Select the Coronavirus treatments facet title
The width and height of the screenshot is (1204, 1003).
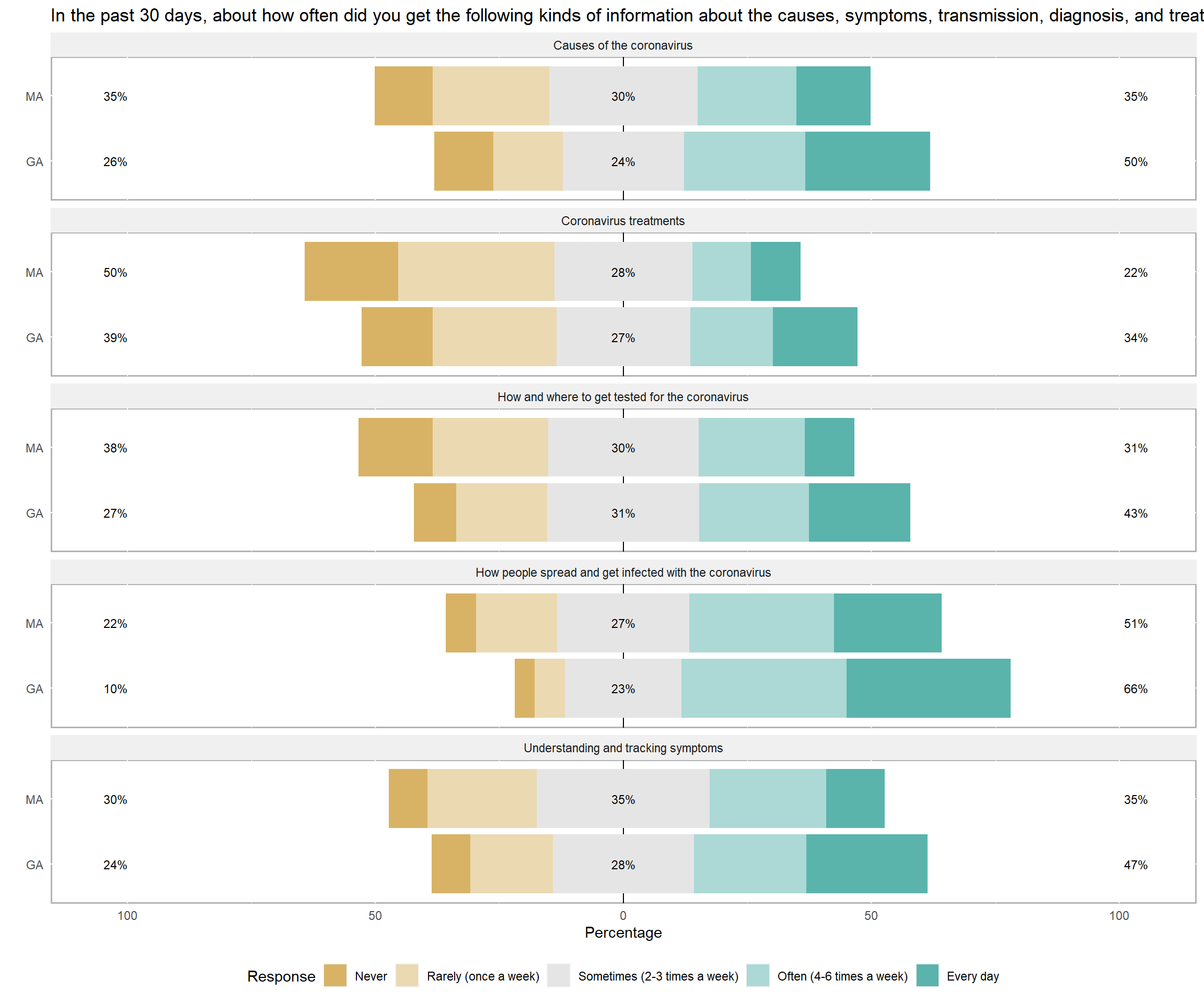[622, 221]
